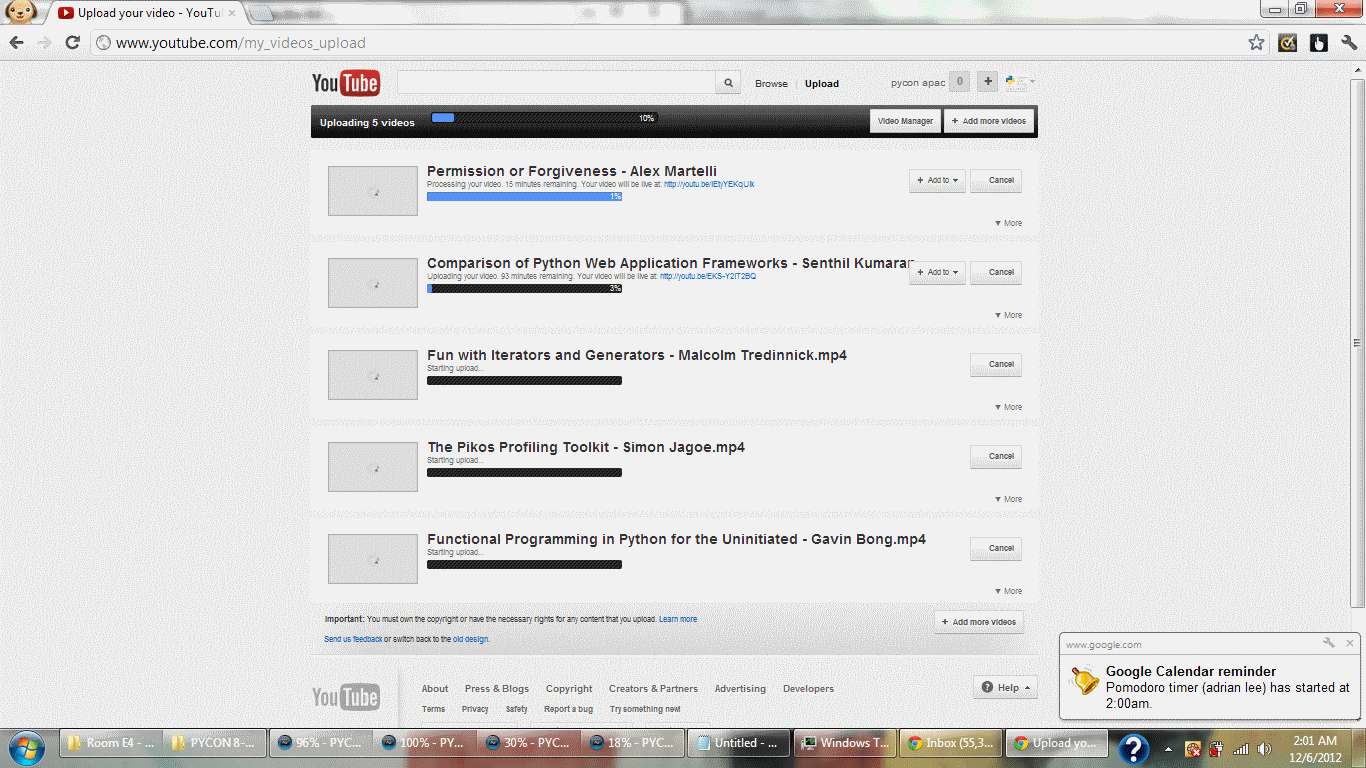Viewport: 1366px width, 768px height.
Task: Open a new browser tab
Action: pyautogui.click(x=261, y=13)
